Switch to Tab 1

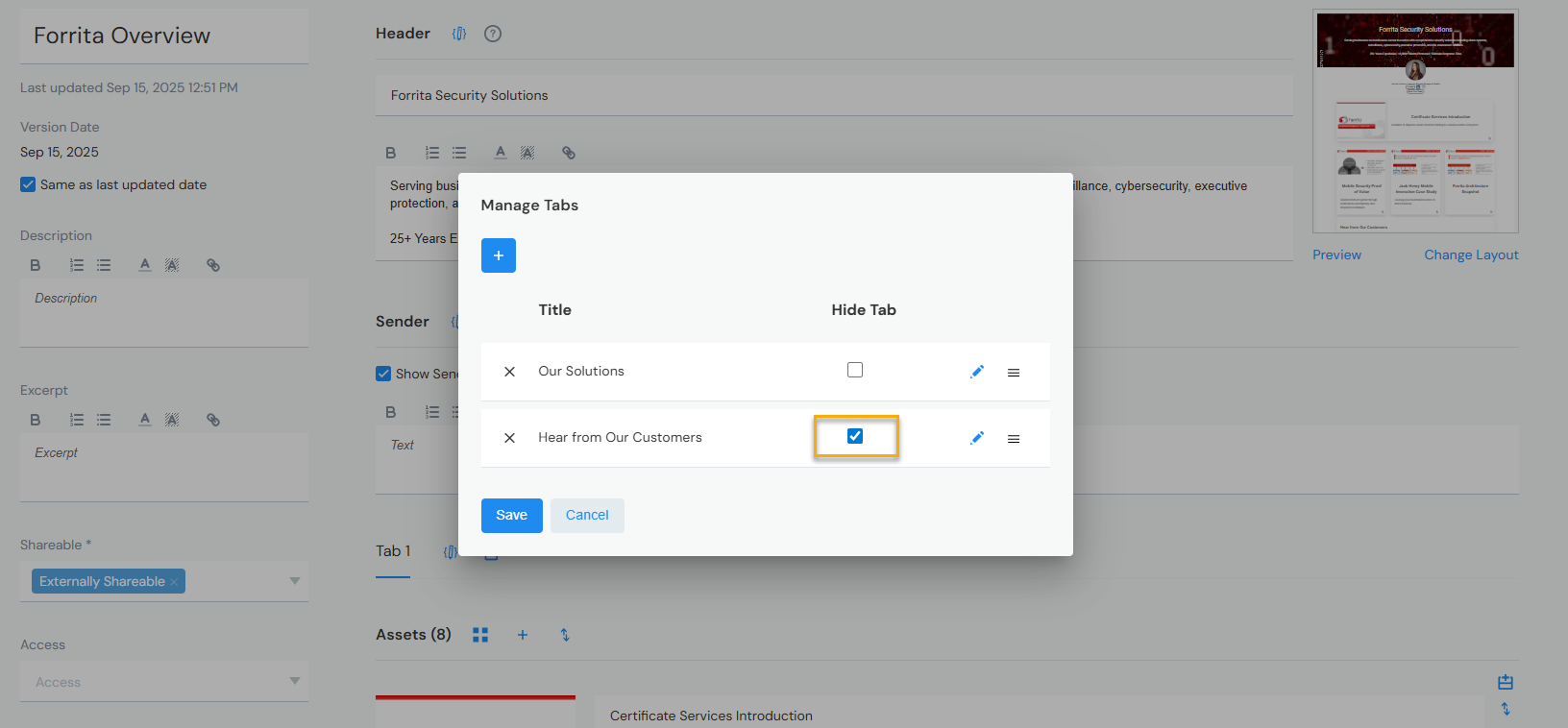point(393,551)
